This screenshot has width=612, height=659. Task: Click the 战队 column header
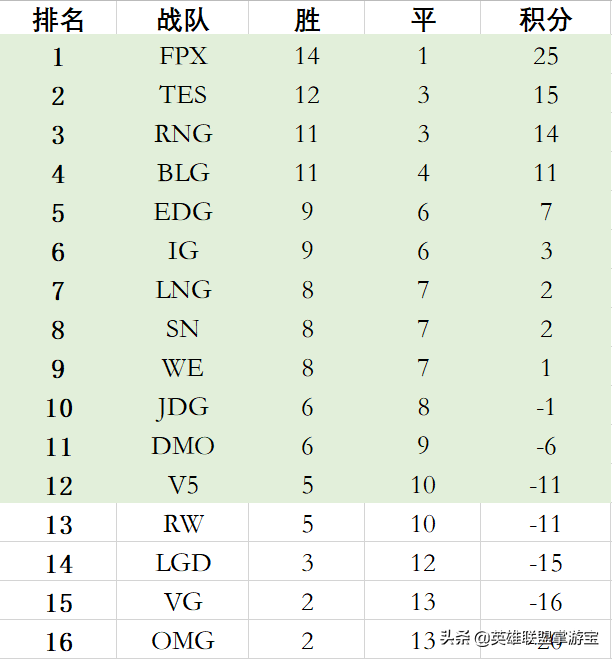[183, 19]
